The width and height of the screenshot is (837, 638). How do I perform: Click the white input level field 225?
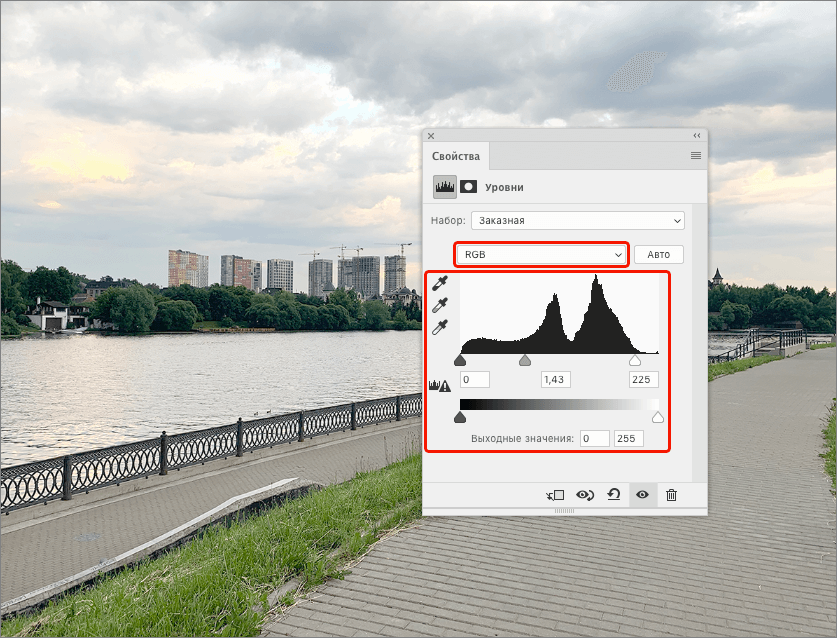click(643, 380)
